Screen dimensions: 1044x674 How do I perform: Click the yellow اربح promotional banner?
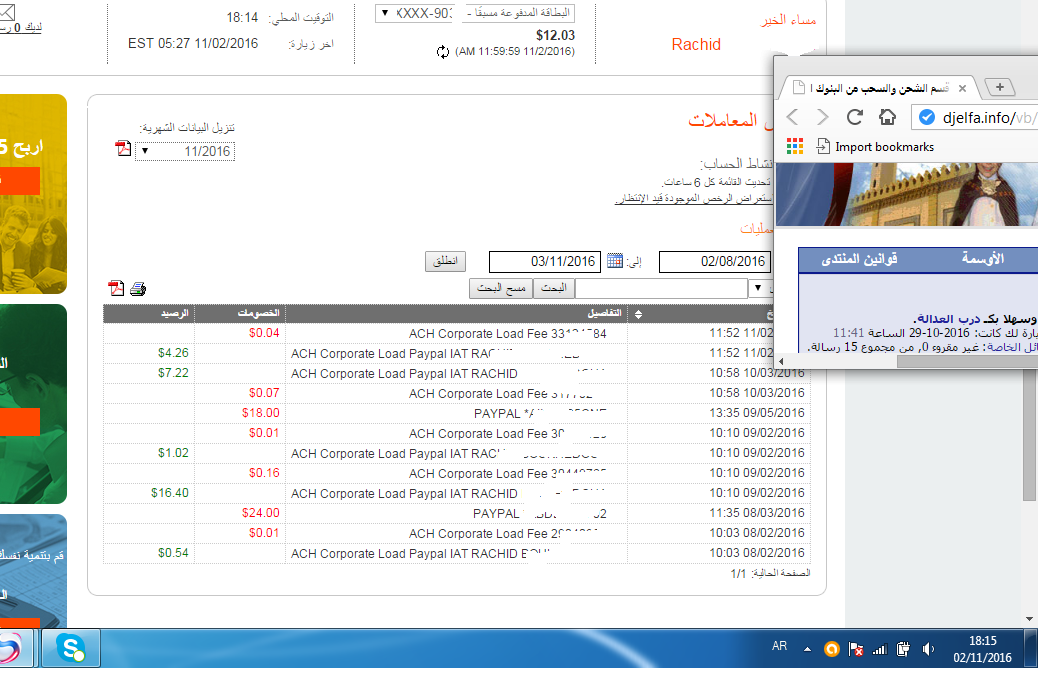pyautogui.click(x=33, y=193)
